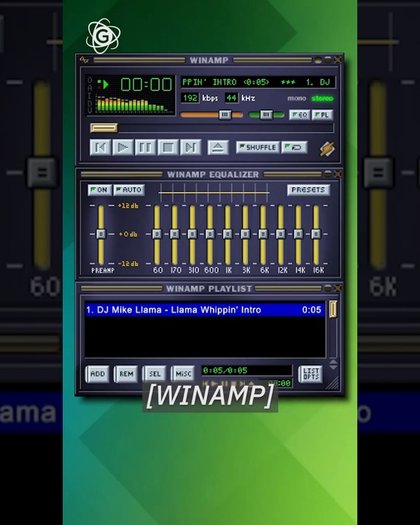Open file with the Eject button
420x525 pixels.
pos(218,147)
